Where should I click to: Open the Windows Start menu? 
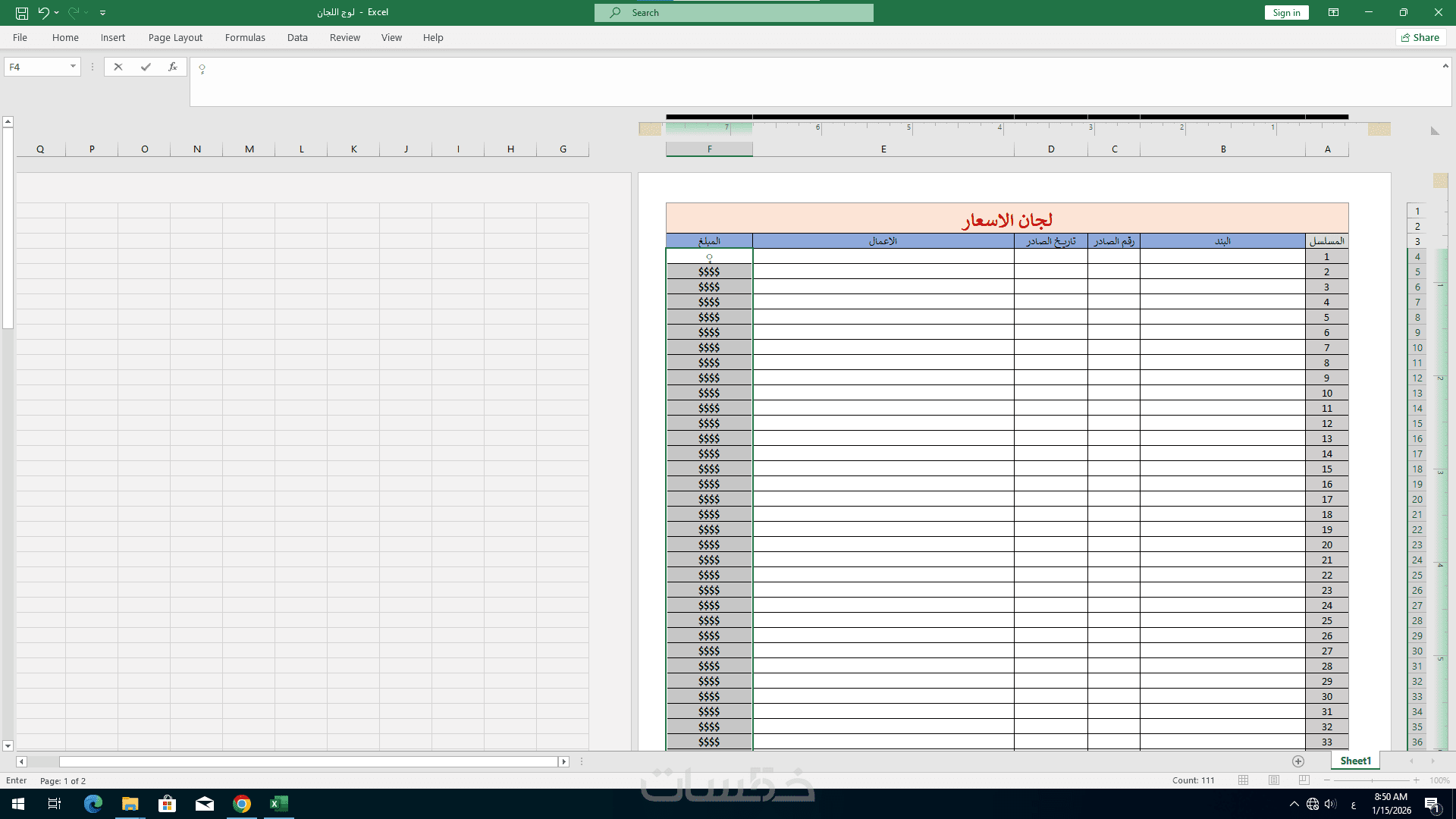(18, 804)
